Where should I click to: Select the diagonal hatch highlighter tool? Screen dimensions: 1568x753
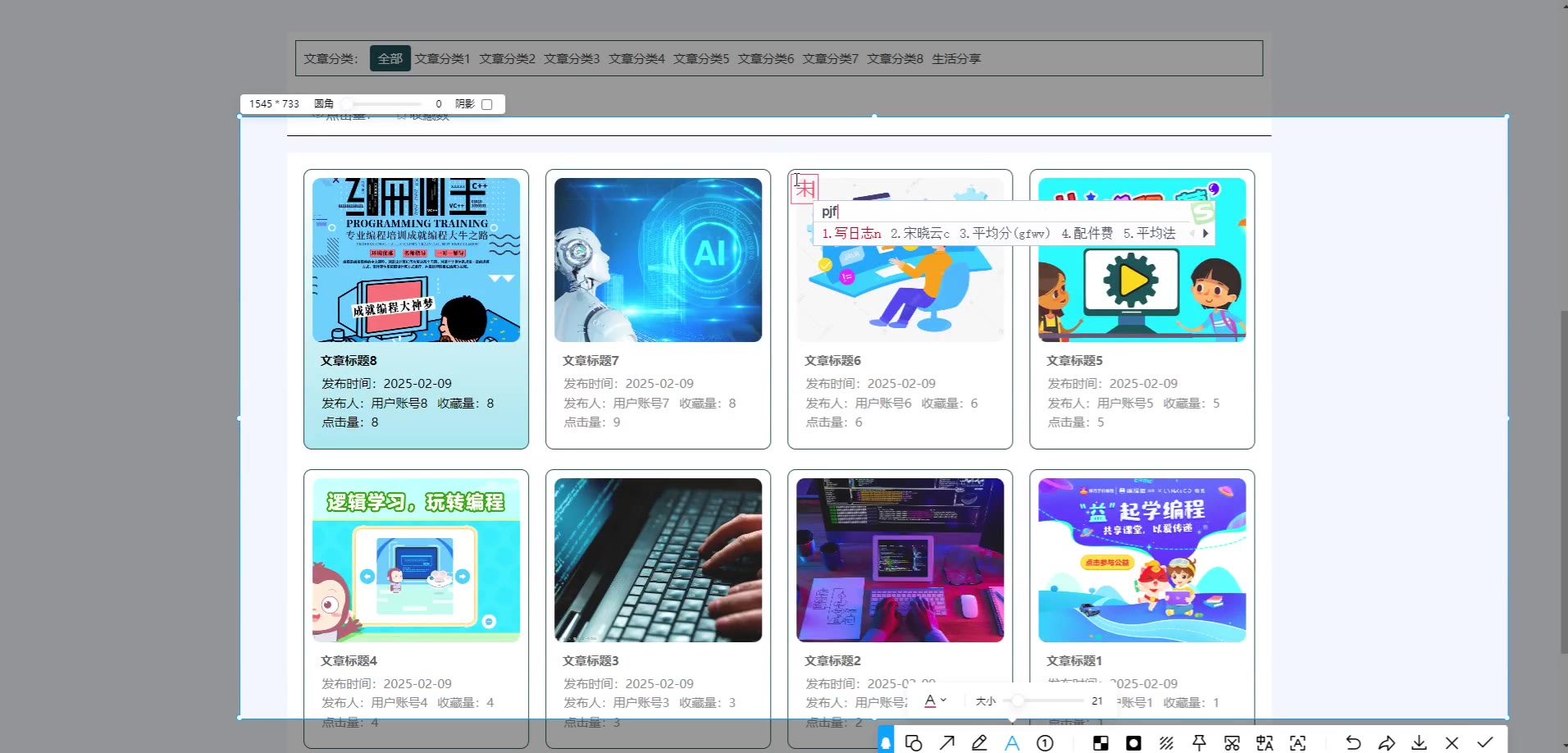(1166, 743)
